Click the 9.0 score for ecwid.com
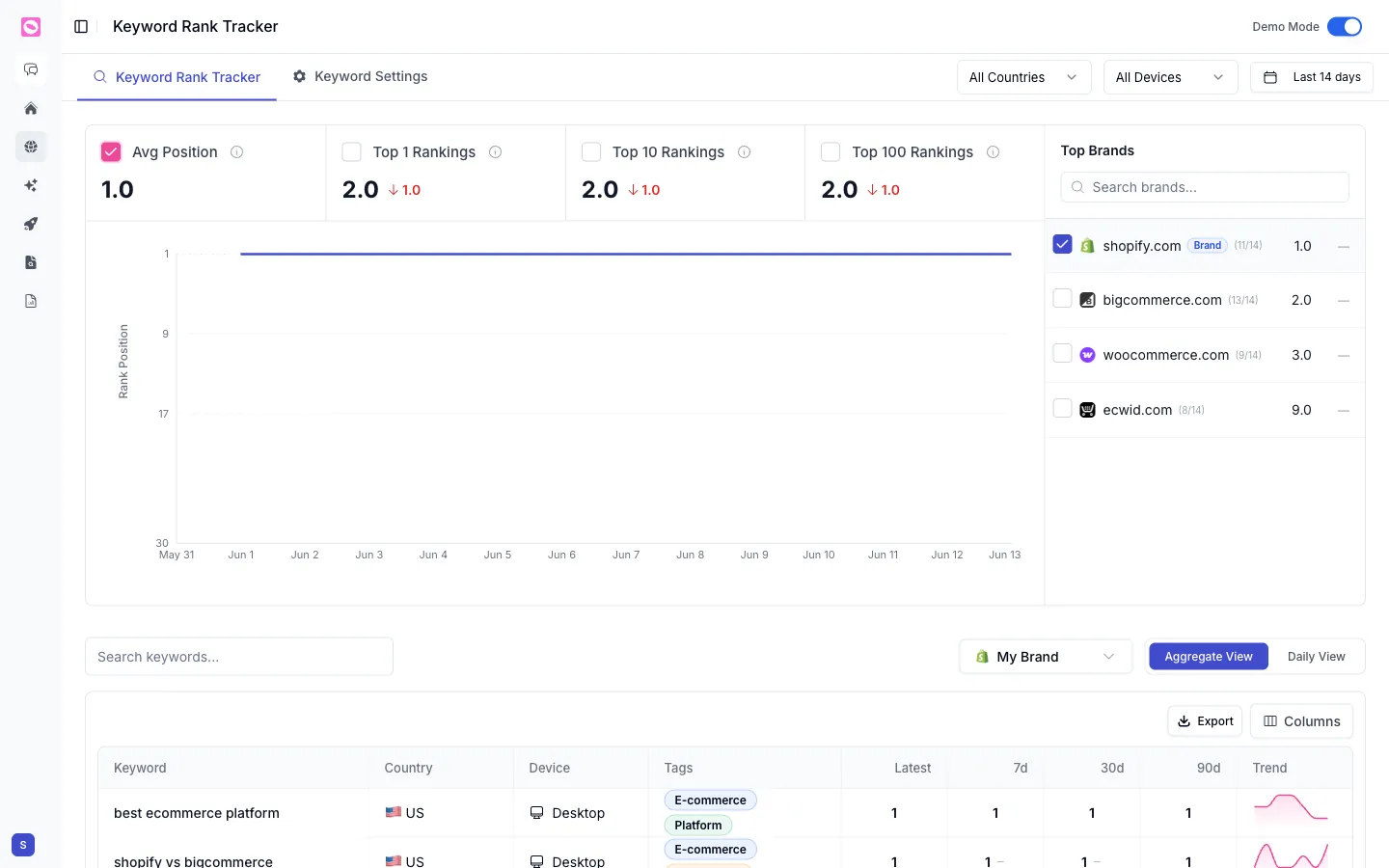 tap(1301, 410)
